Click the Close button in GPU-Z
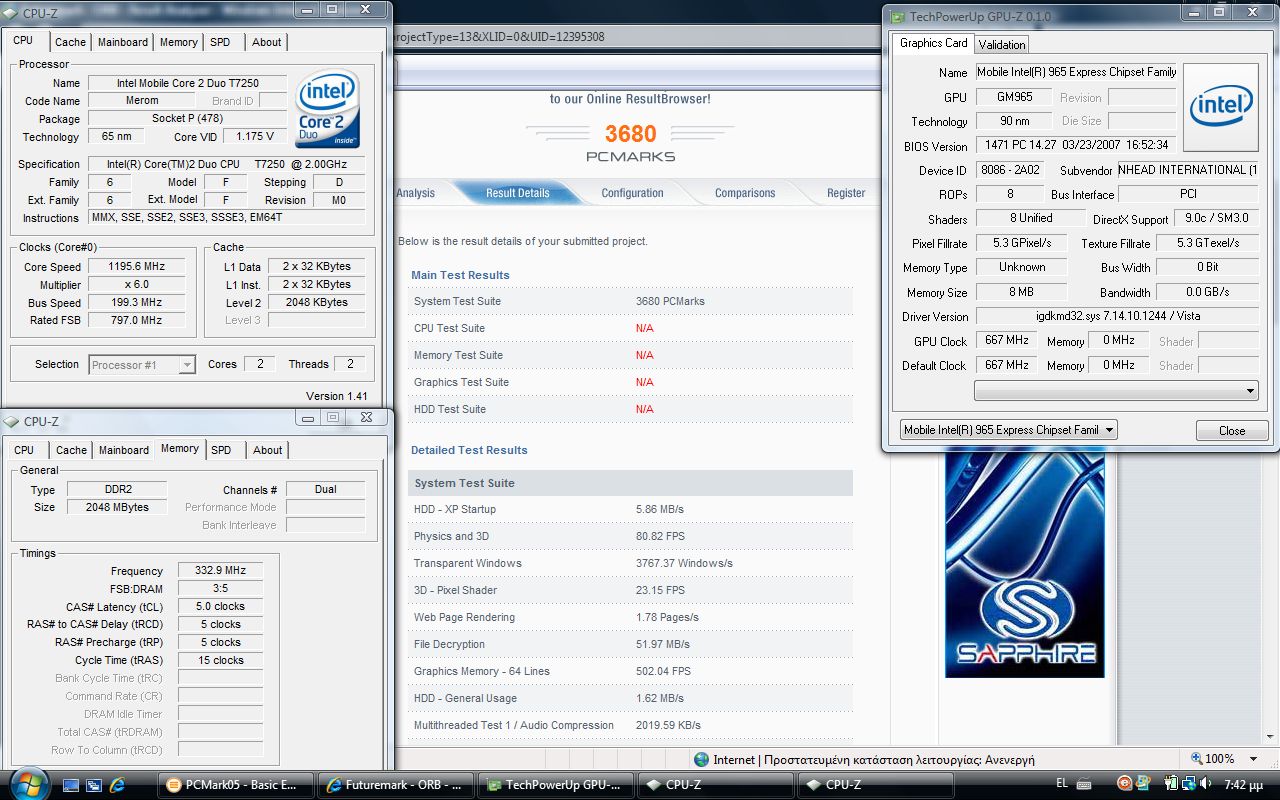 click(x=1232, y=430)
